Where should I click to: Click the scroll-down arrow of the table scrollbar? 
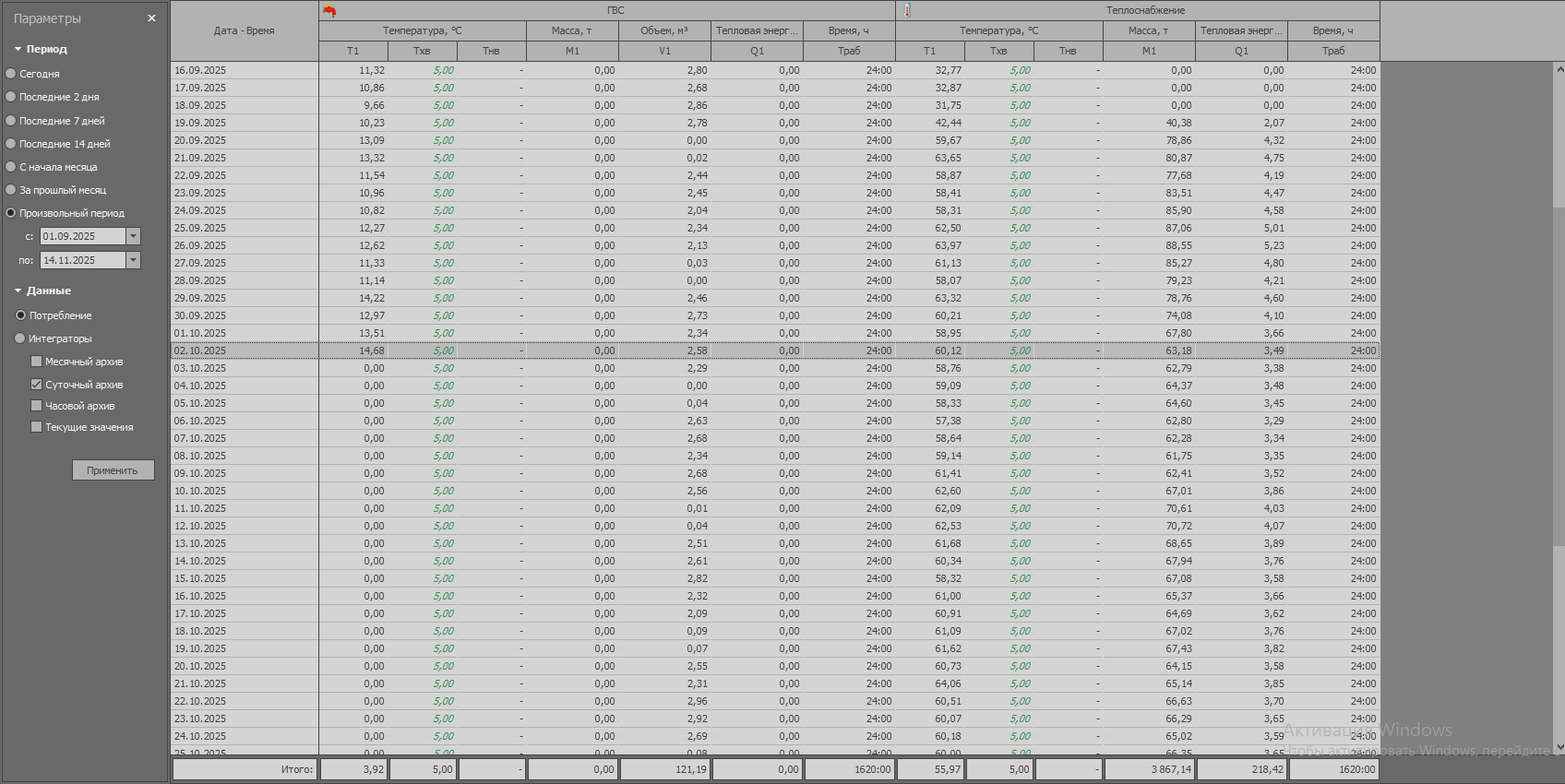(1559, 747)
